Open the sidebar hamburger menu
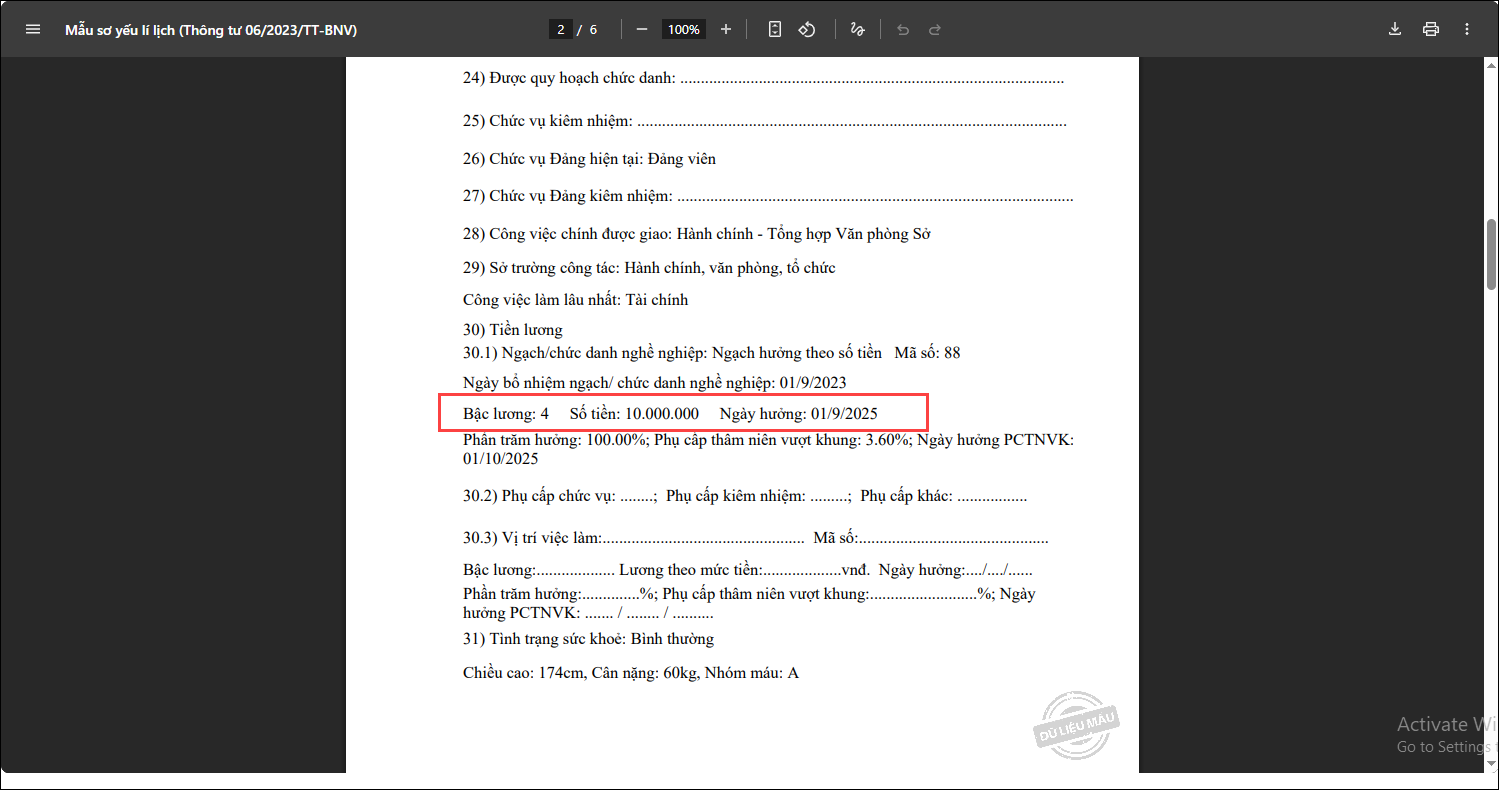 [33, 29]
